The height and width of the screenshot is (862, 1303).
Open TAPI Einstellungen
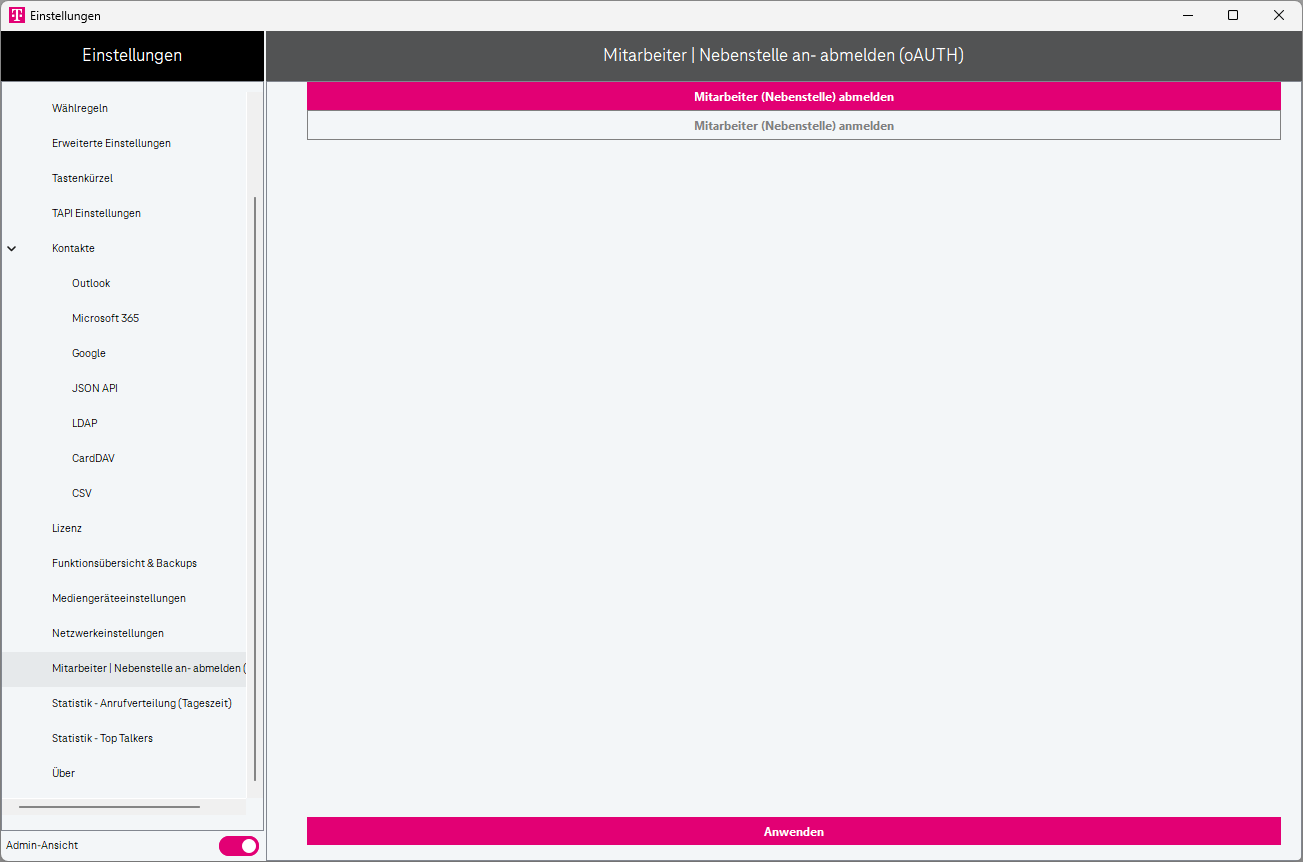pyautogui.click(x=96, y=213)
